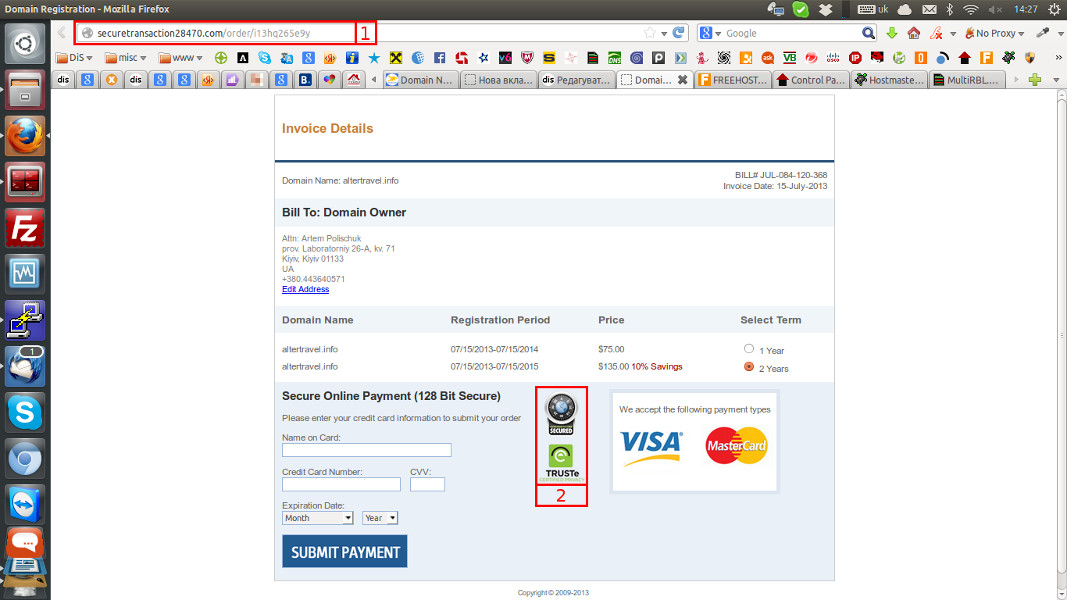Click the CVV input field
Viewport: 1067px width, 600px height.
427,484
